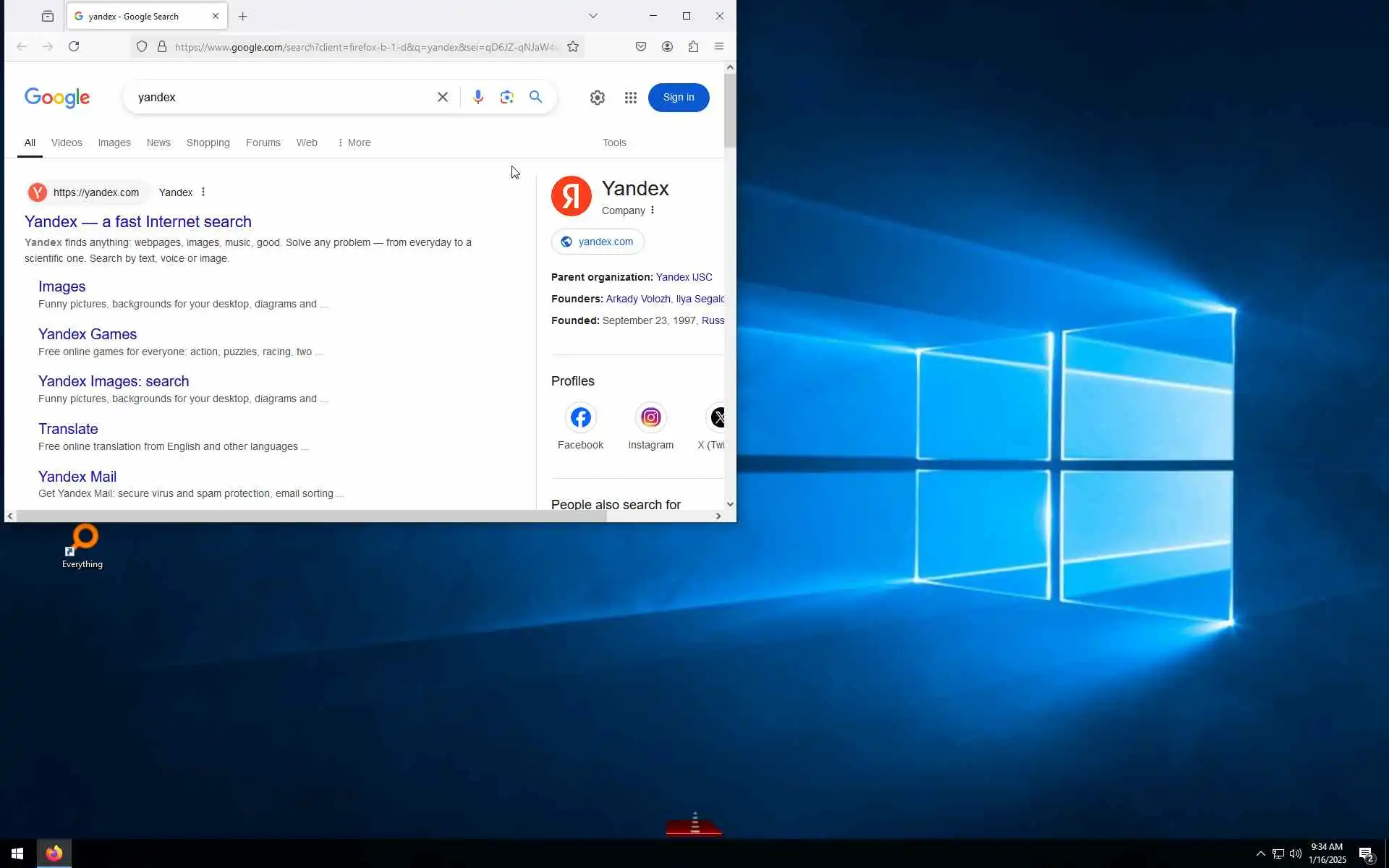Open Firefox extensions puzzle icon
Viewport: 1389px width, 868px height.
coord(693,47)
